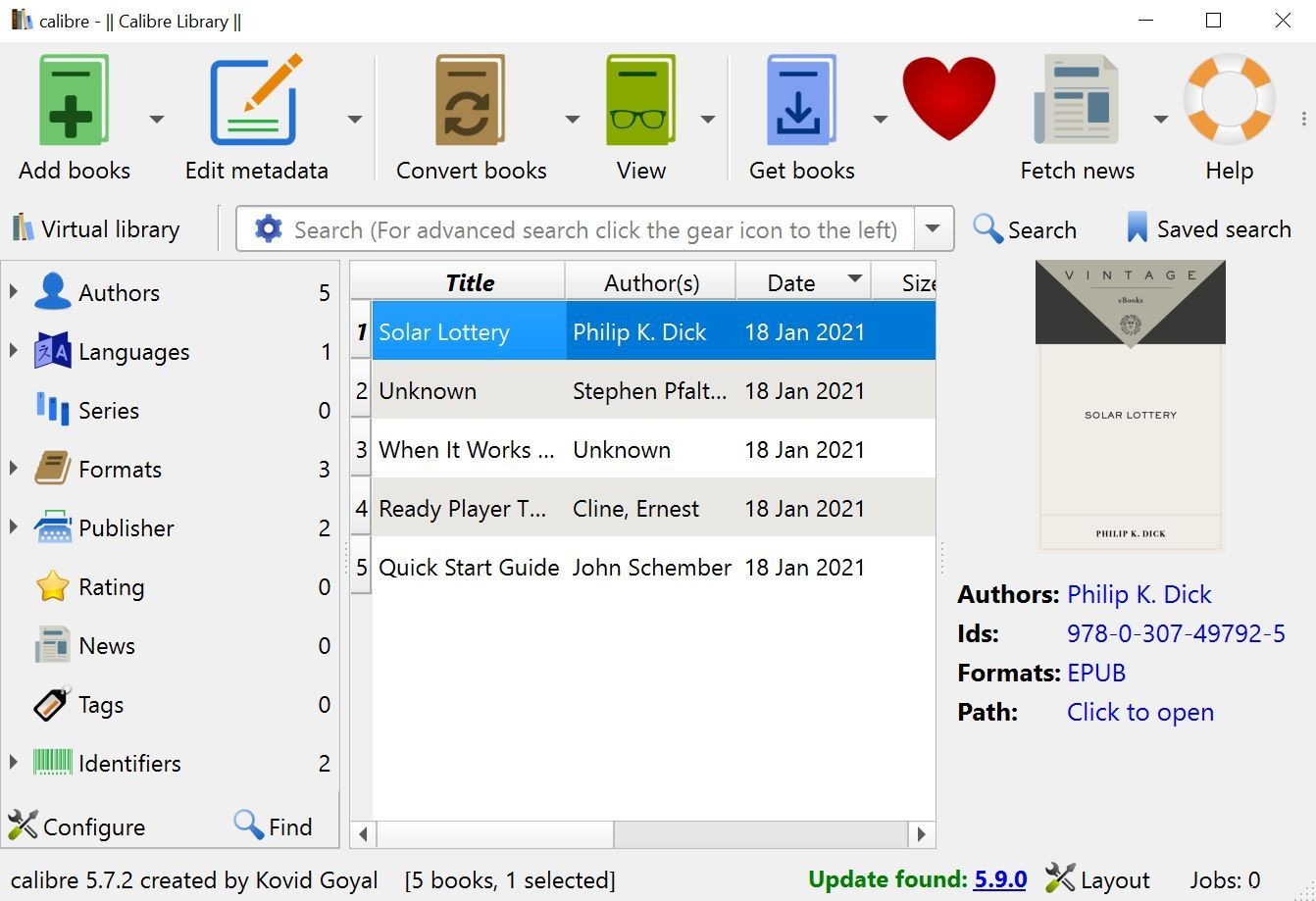1316x901 pixels.
Task: Click Find in tag browser
Action: [274, 826]
